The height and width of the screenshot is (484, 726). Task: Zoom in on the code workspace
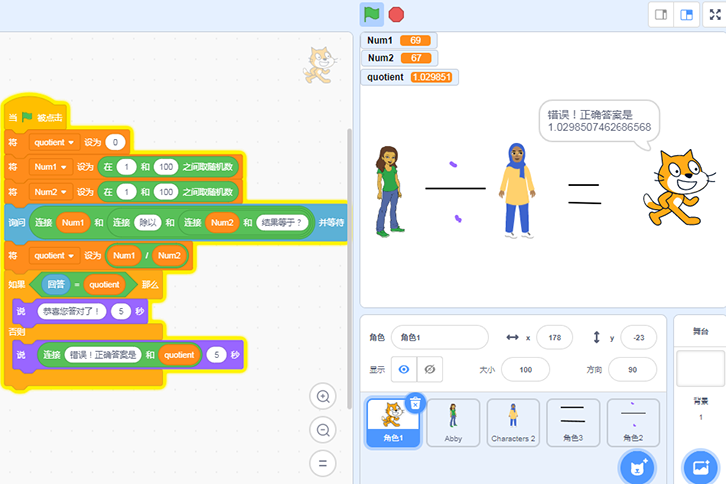[x=322, y=396]
